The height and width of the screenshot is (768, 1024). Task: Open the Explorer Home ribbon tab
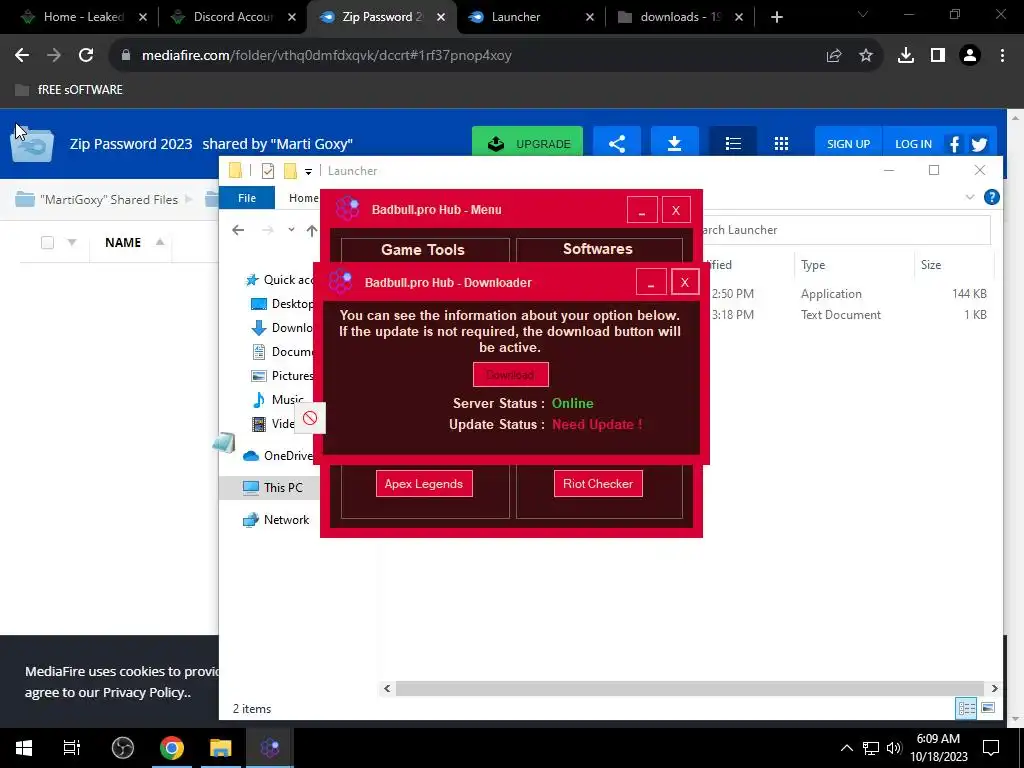coord(304,198)
